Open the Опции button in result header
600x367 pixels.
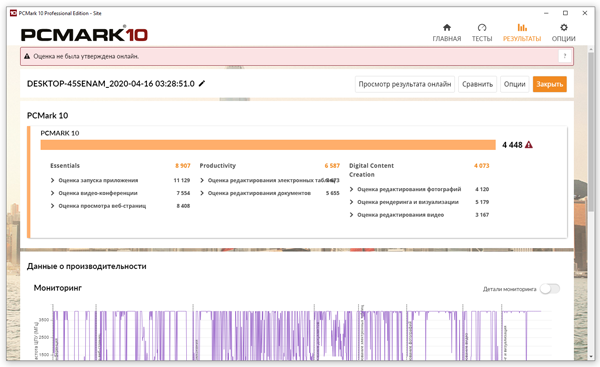[x=514, y=84]
